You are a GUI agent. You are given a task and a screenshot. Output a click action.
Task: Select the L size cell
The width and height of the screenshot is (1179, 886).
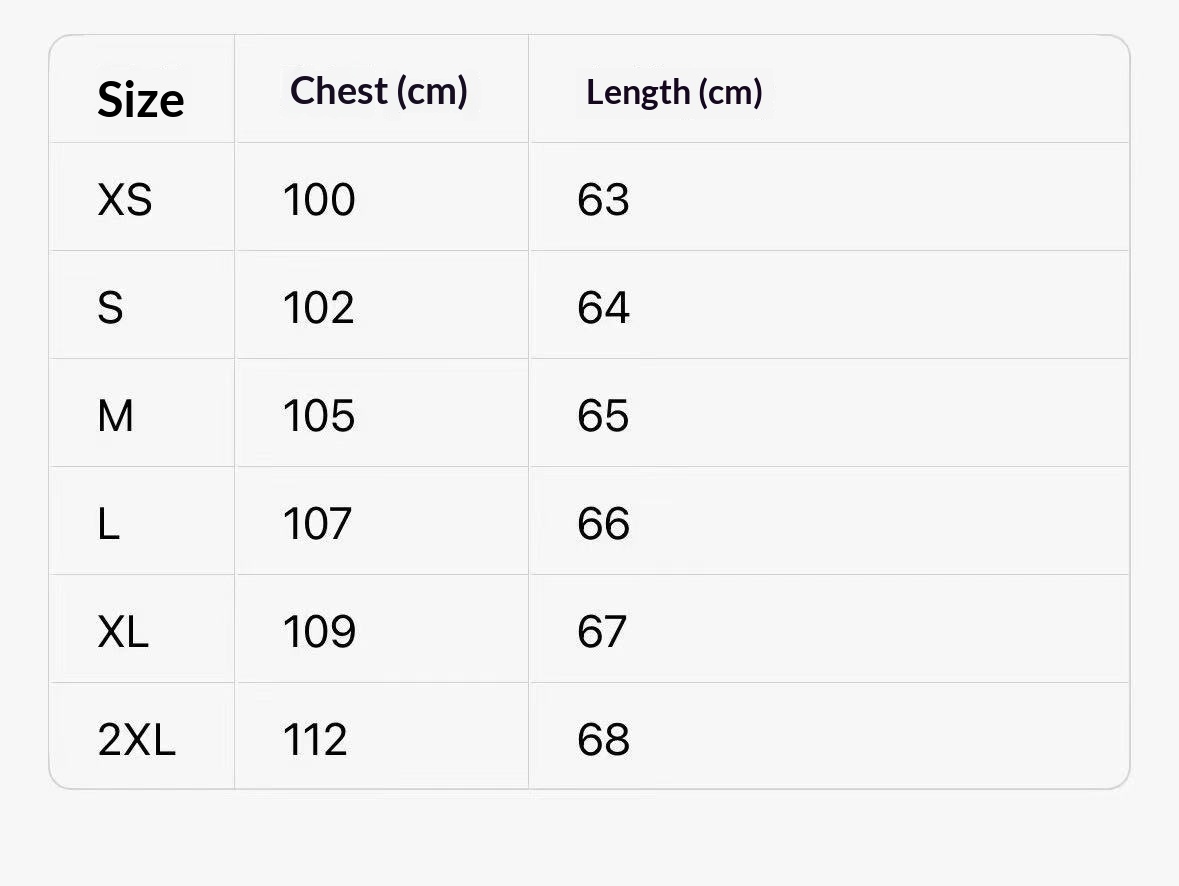click(108, 523)
